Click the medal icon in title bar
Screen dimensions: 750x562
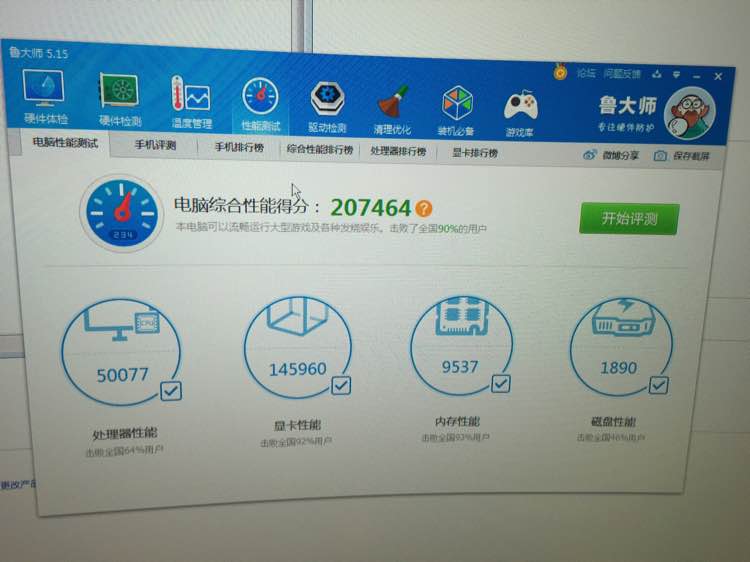click(560, 72)
